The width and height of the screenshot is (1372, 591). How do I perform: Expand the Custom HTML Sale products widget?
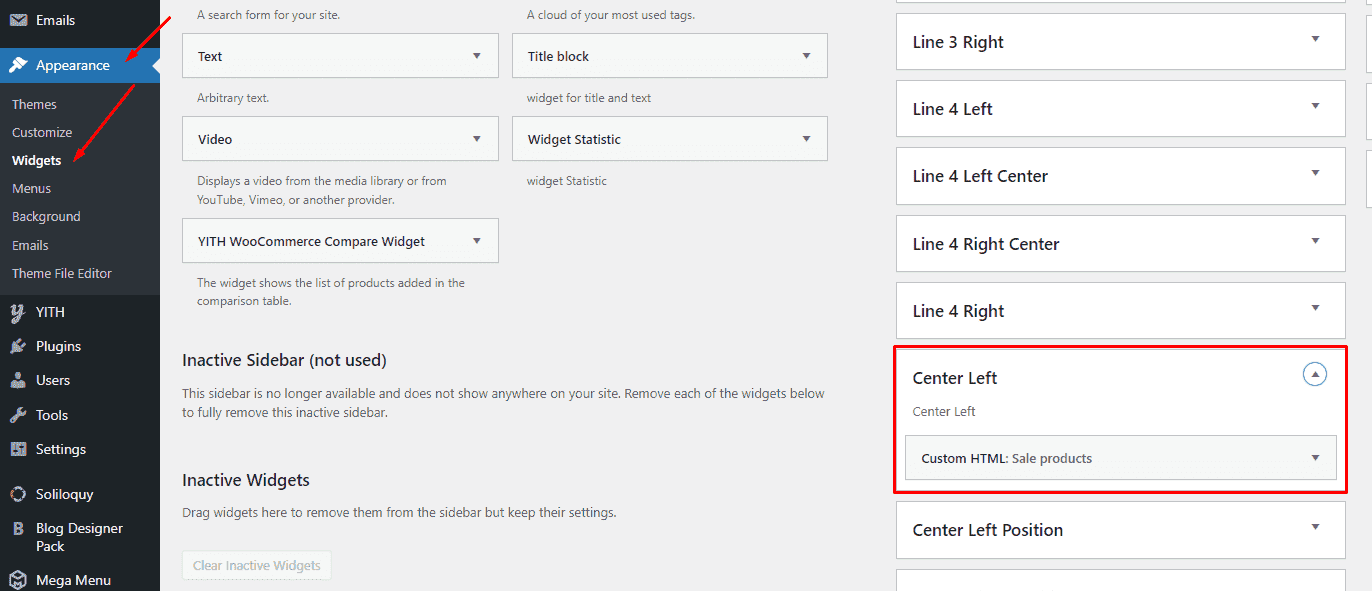(1315, 458)
